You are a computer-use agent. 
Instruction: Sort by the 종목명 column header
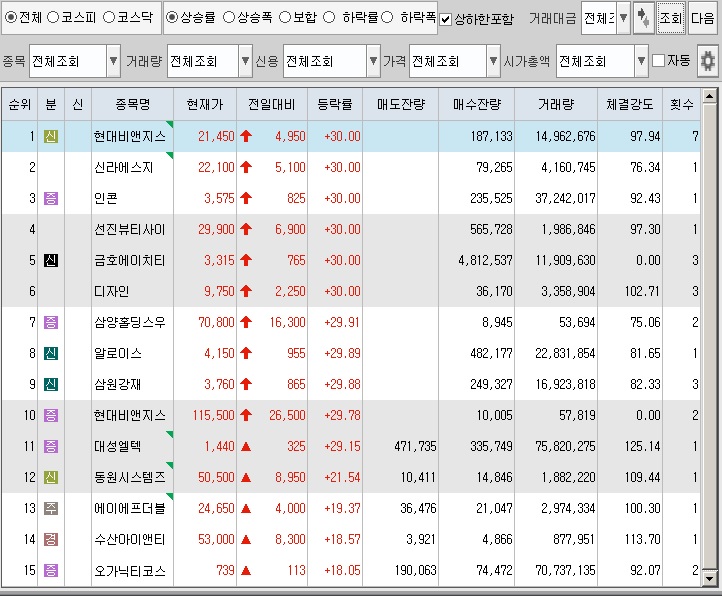click(133, 104)
